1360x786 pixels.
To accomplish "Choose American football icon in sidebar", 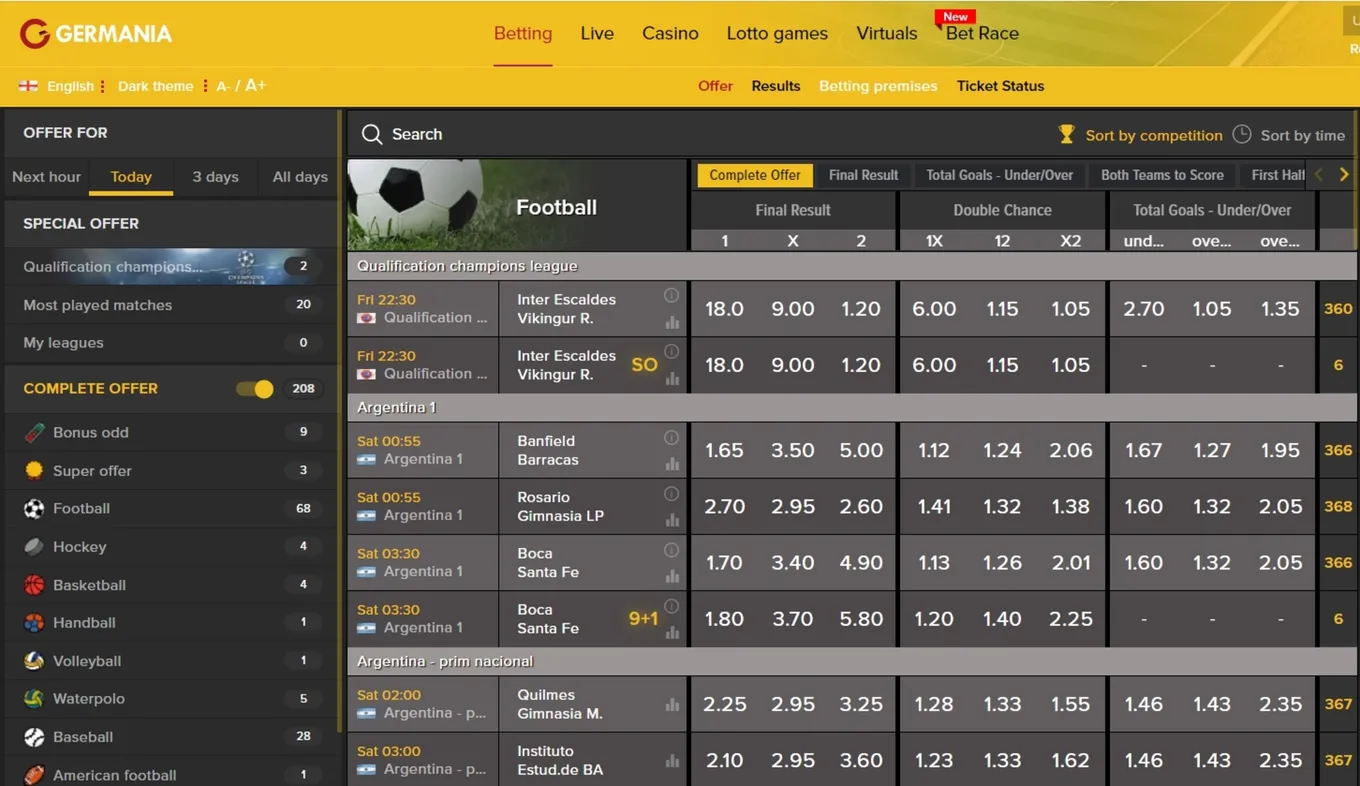I will click(34, 775).
